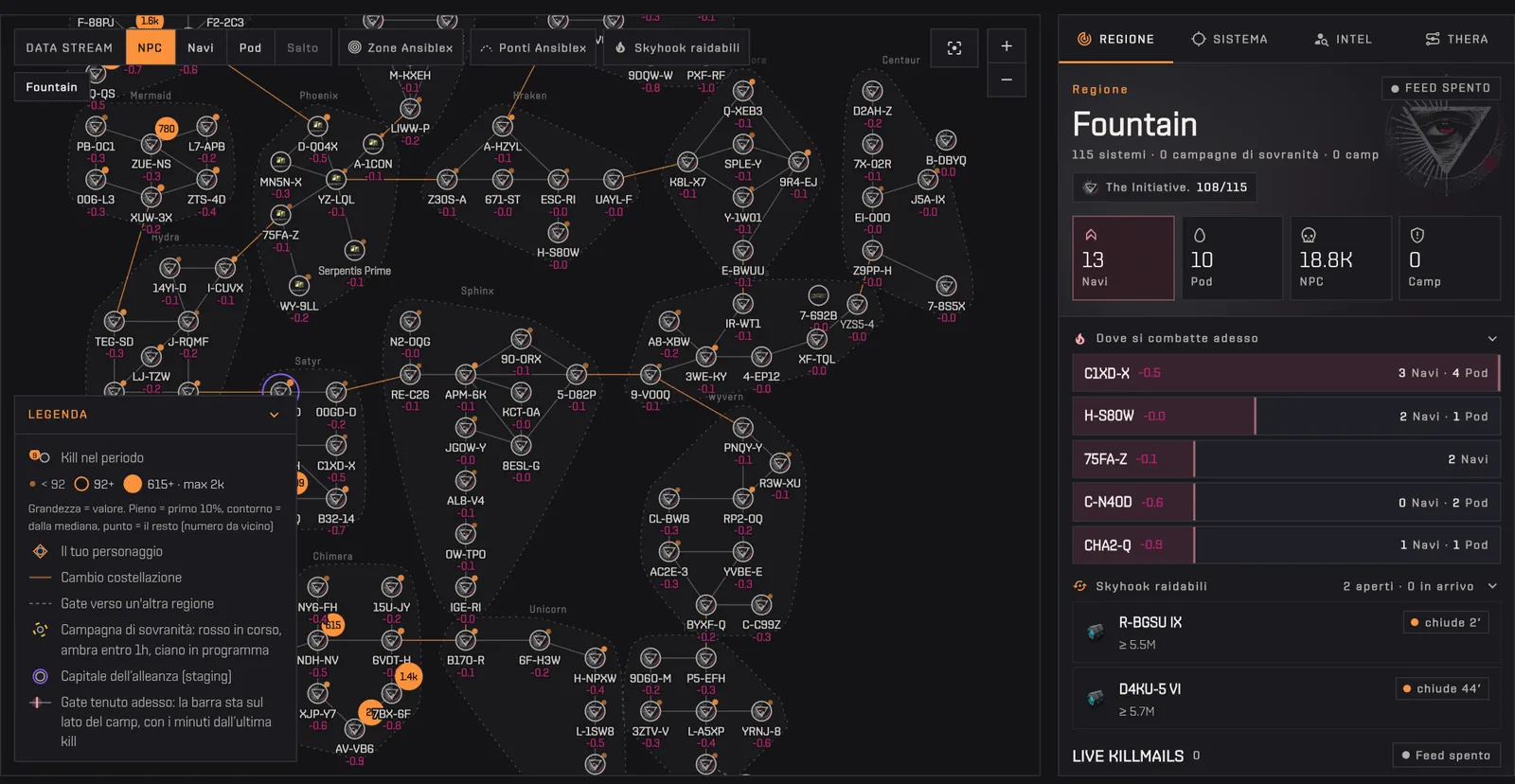Toggle Skyhook raidabili overlay
Screen dimensions: 1515x784
677,47
